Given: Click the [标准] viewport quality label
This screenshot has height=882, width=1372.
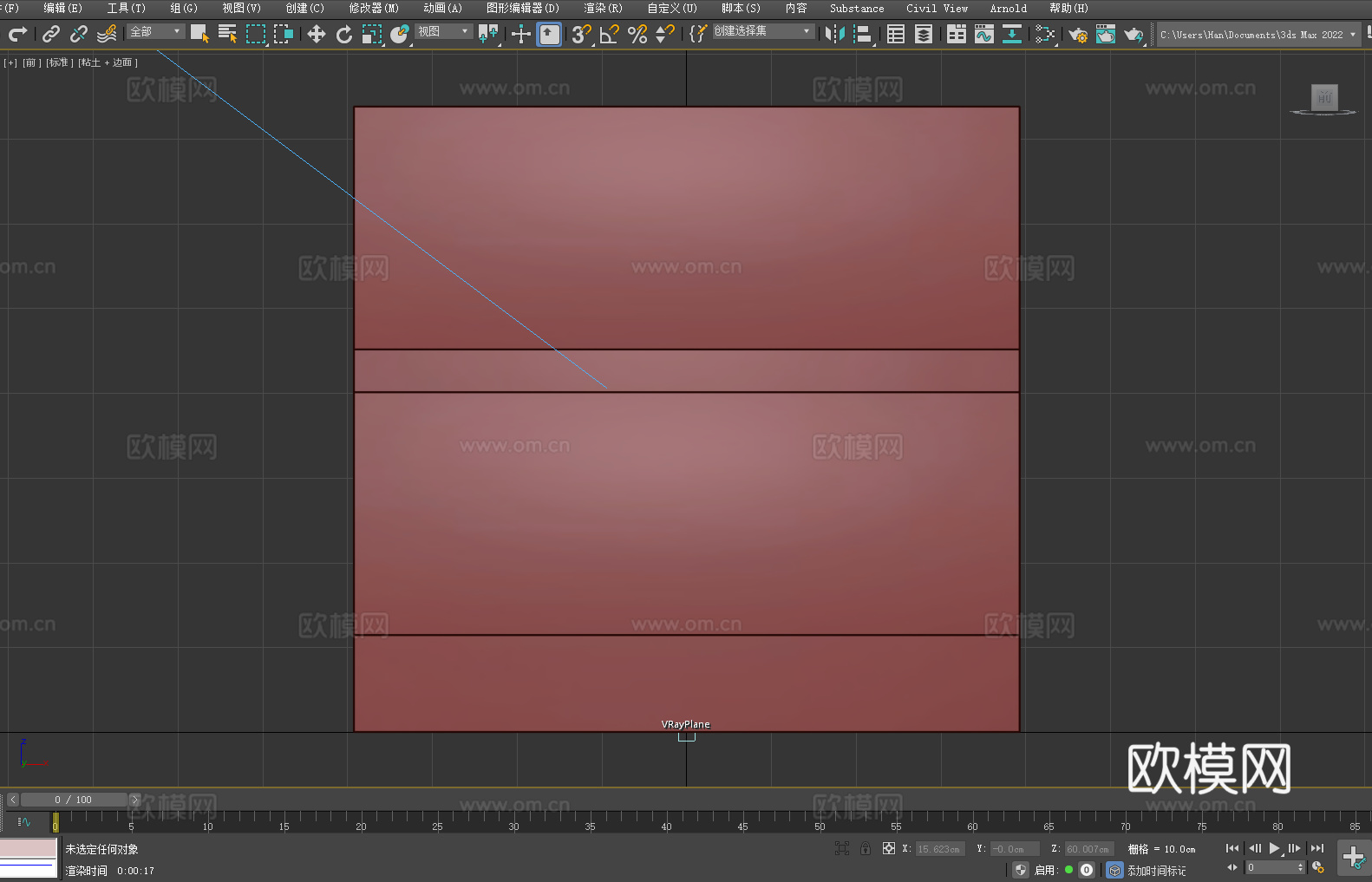Looking at the screenshot, I should click(59, 62).
